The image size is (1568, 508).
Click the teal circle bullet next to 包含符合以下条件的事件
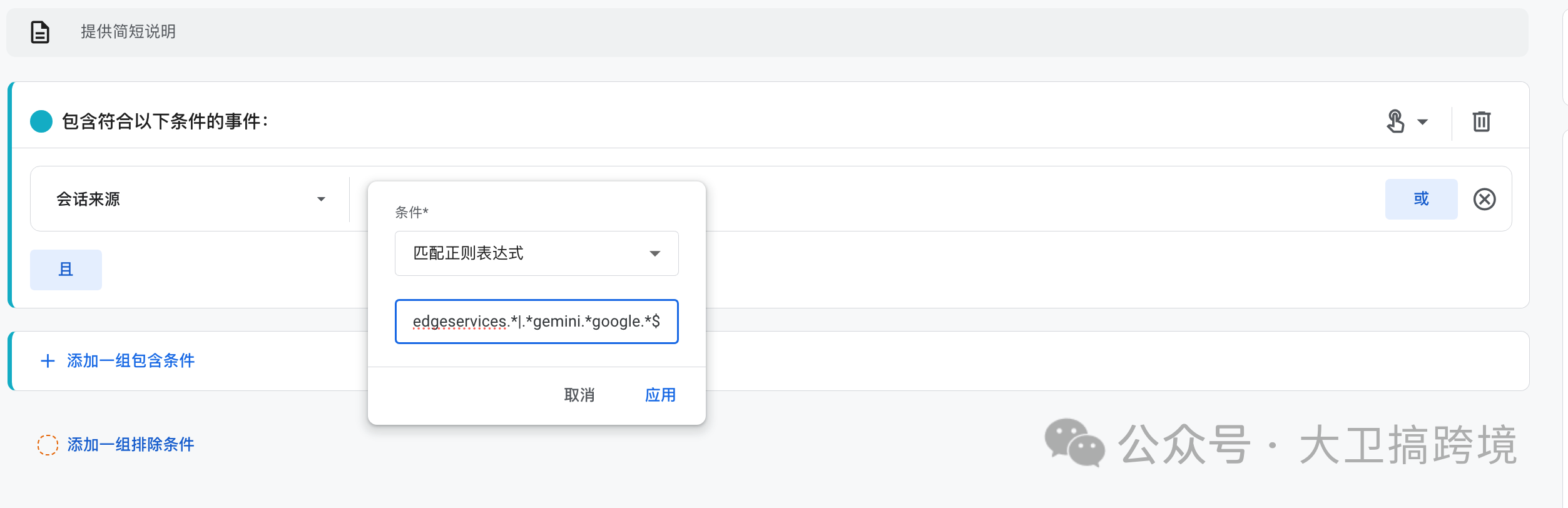[41, 121]
